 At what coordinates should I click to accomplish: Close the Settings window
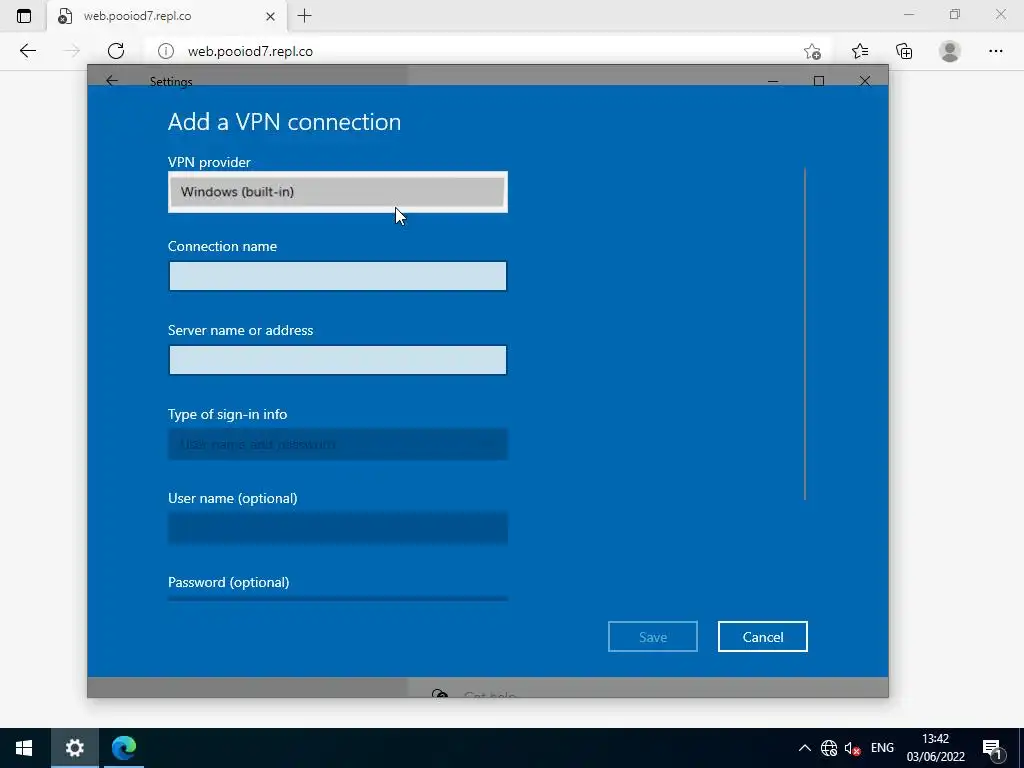coord(865,81)
